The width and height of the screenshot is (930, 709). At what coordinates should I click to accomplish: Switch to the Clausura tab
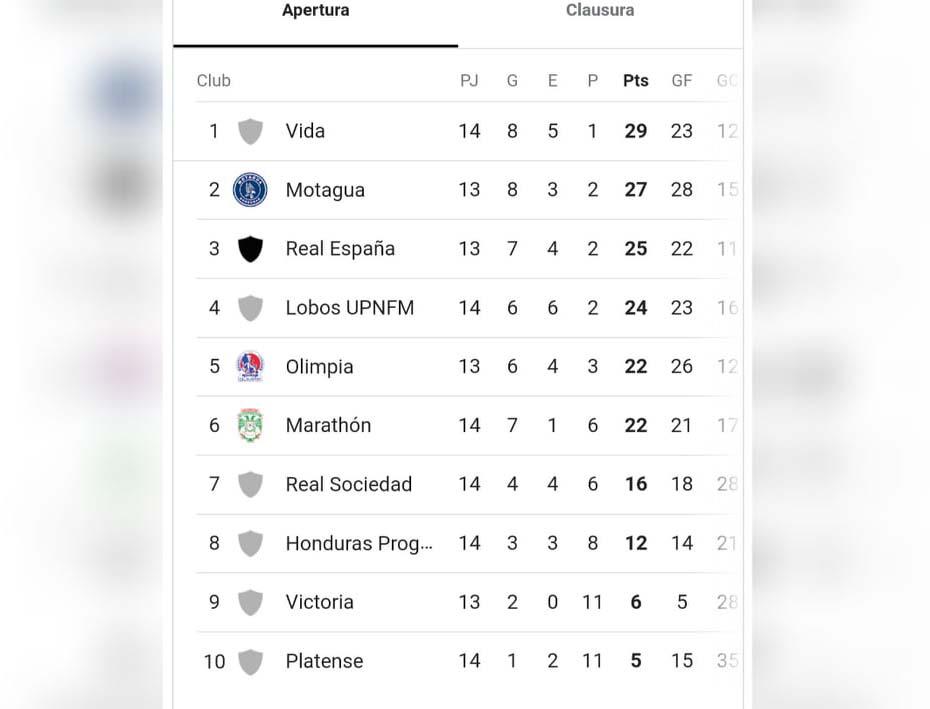(x=600, y=11)
